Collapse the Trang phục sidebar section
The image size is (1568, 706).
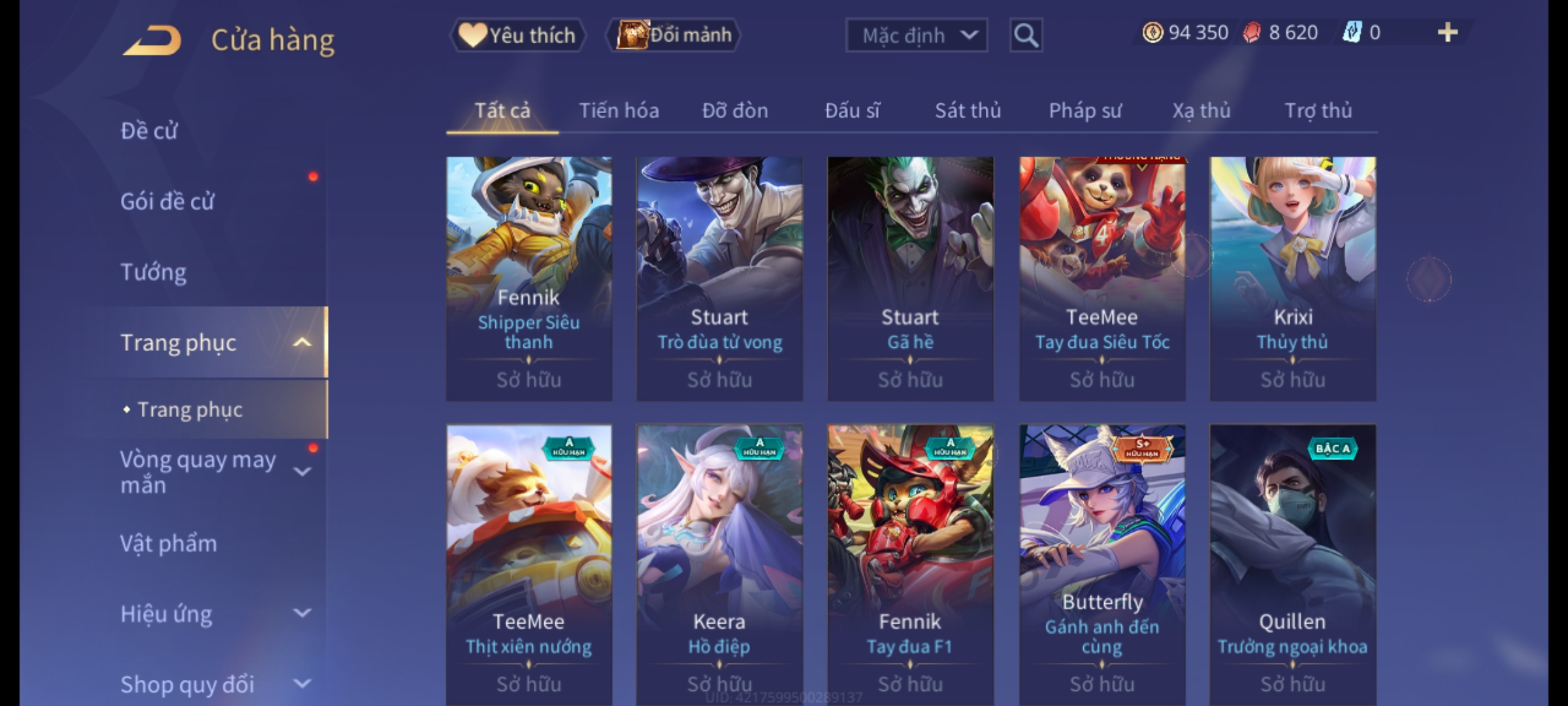click(302, 343)
